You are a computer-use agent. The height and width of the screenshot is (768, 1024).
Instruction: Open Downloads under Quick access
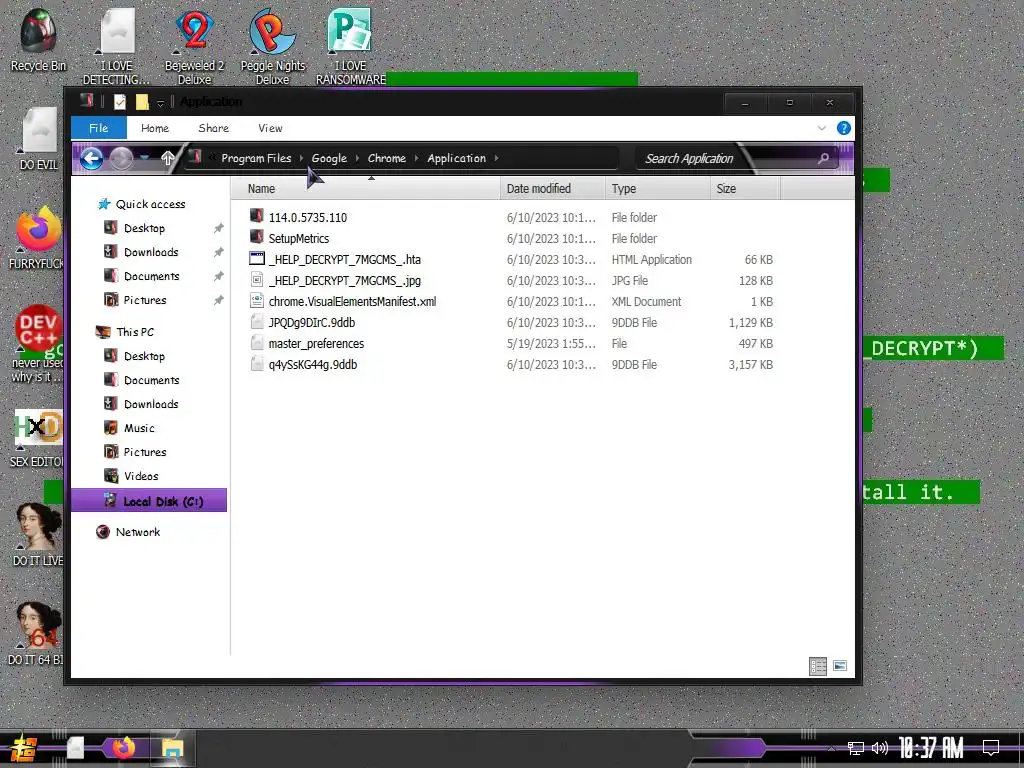click(151, 252)
